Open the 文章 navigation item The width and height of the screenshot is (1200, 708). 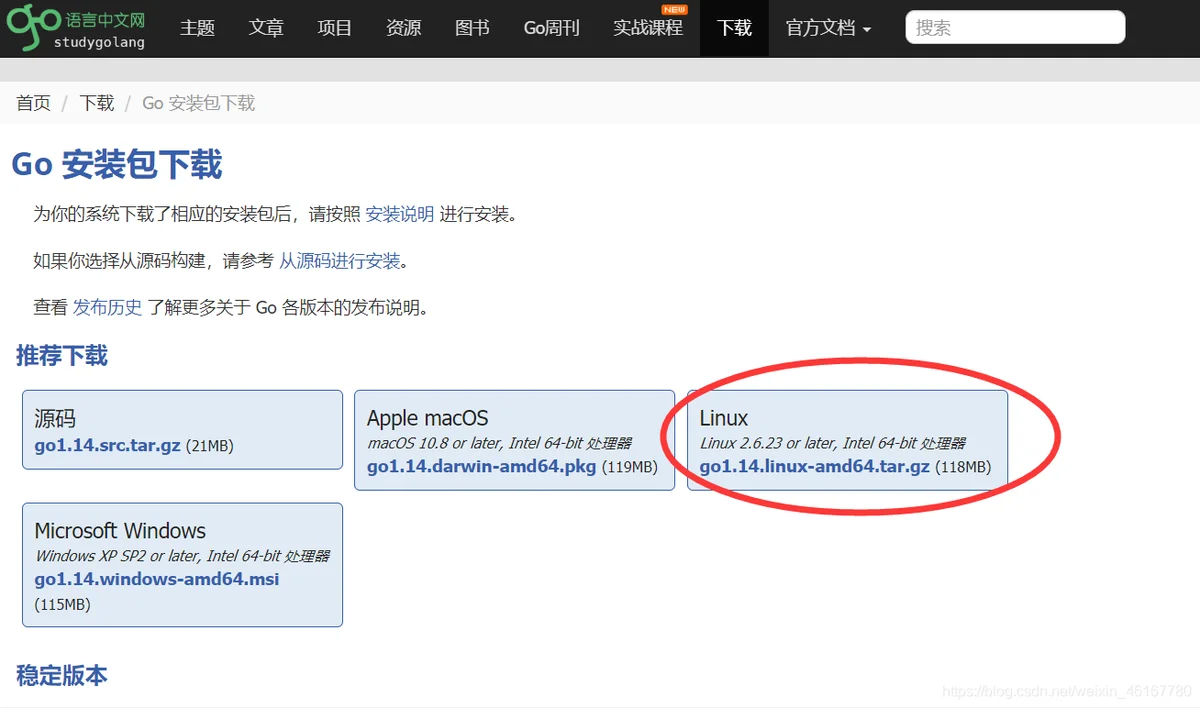(x=266, y=28)
